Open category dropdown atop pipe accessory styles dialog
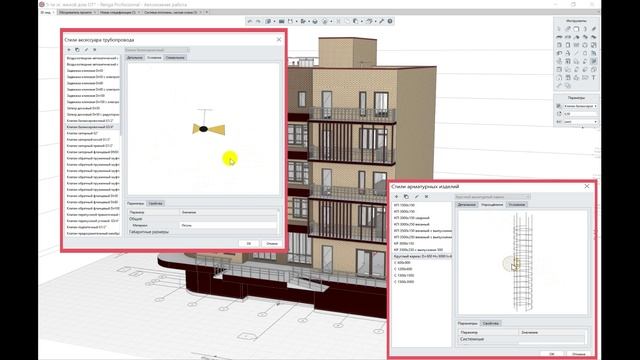 coord(157,50)
